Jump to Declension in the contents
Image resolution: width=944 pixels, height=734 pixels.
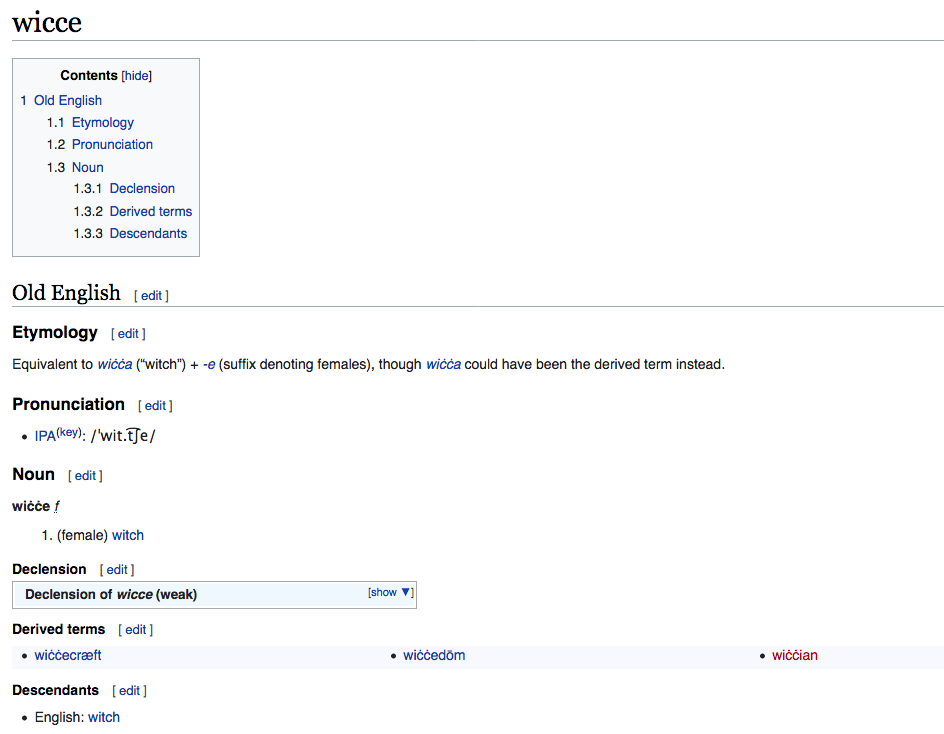[x=142, y=188]
